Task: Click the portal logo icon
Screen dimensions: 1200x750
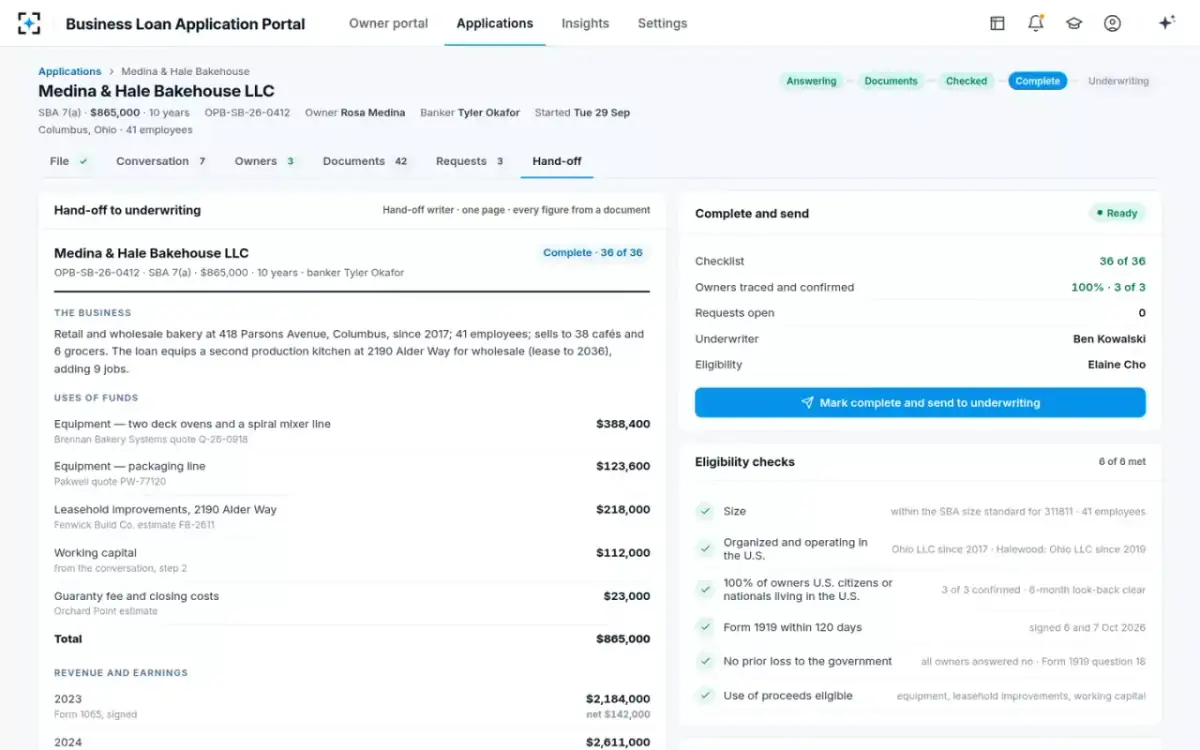Action: (x=30, y=23)
